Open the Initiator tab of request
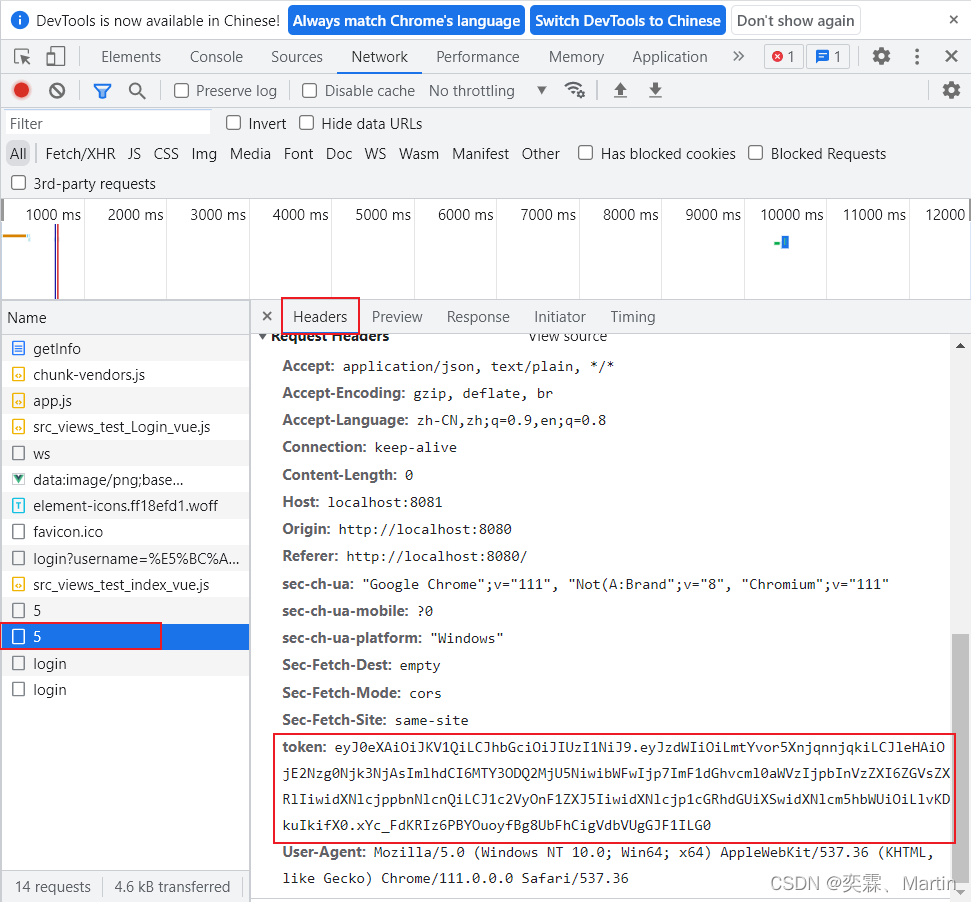This screenshot has width=971, height=902. pyautogui.click(x=560, y=317)
